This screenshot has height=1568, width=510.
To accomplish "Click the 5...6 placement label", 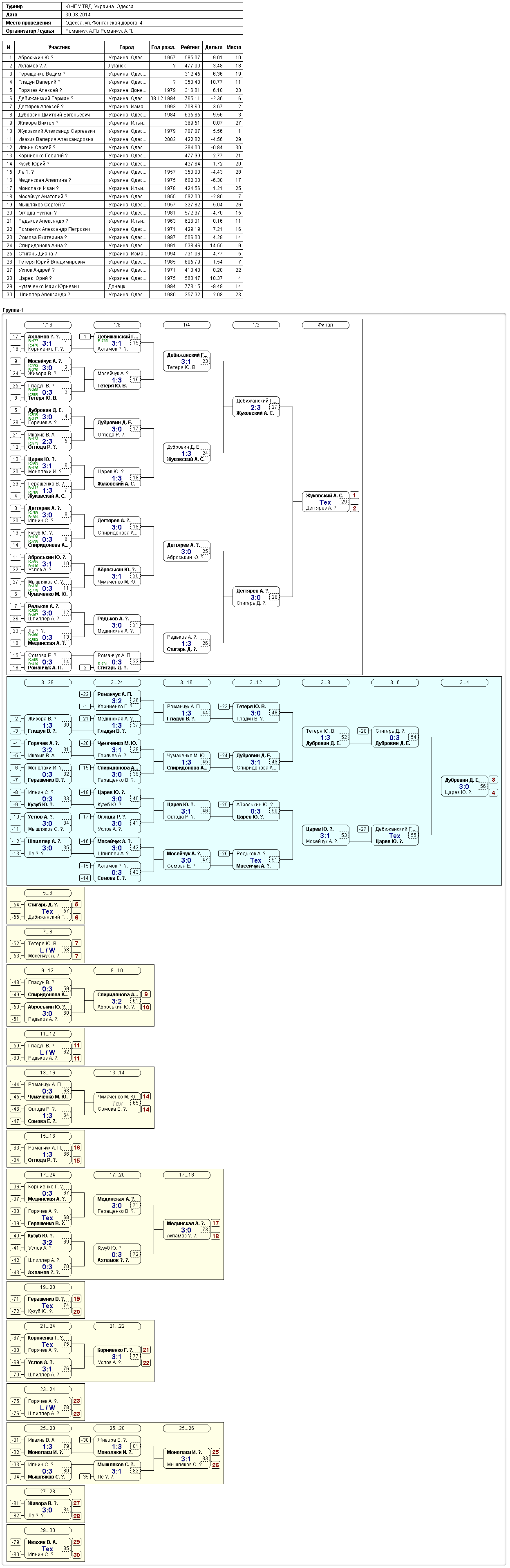I will tap(47, 893).
